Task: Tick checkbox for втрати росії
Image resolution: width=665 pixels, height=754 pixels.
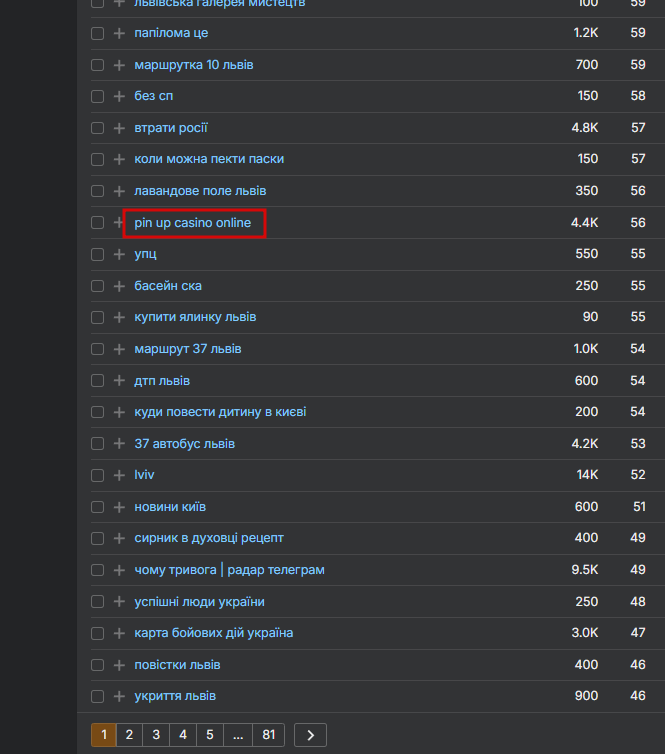Action: 98,128
